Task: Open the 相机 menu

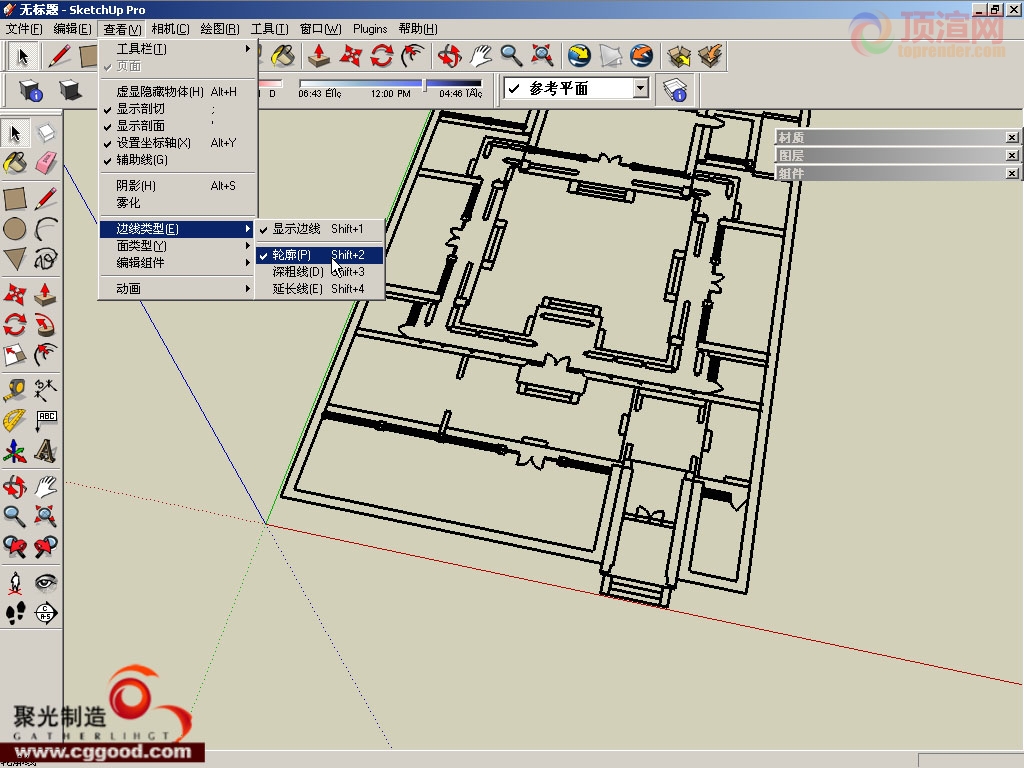Action: click(170, 29)
